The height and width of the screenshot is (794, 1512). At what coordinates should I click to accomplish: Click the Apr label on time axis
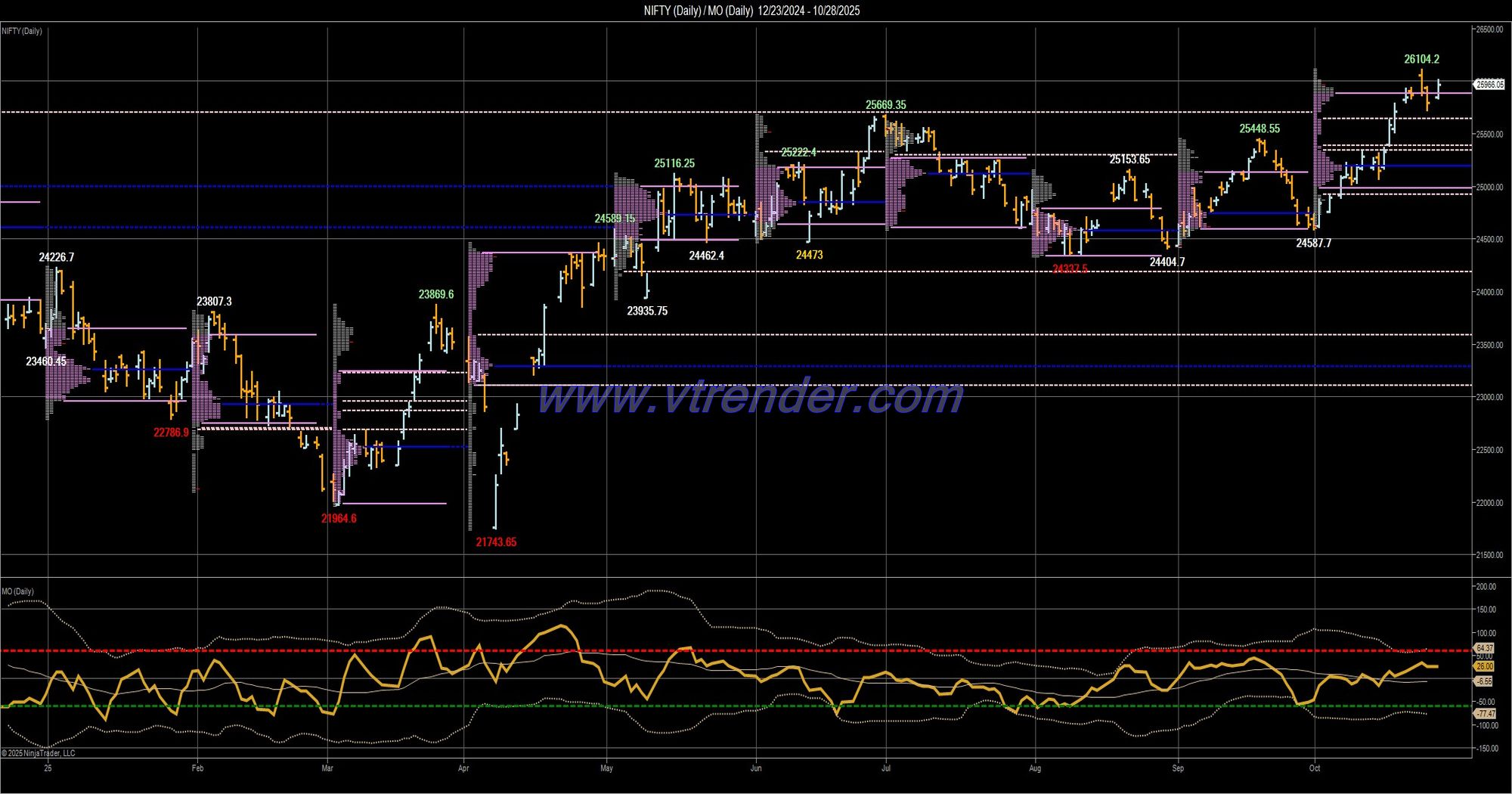click(x=463, y=768)
